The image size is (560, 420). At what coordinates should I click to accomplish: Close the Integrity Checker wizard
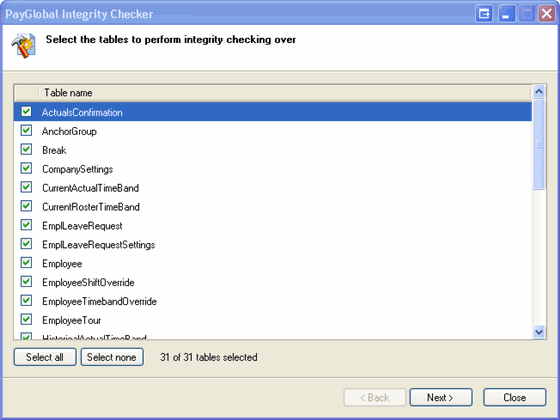[x=515, y=398]
